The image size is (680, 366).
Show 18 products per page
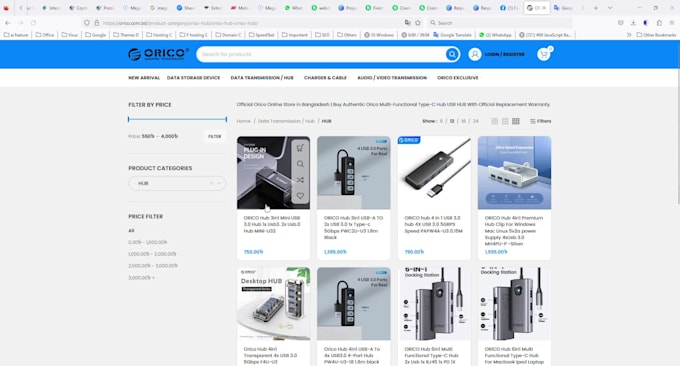click(464, 121)
